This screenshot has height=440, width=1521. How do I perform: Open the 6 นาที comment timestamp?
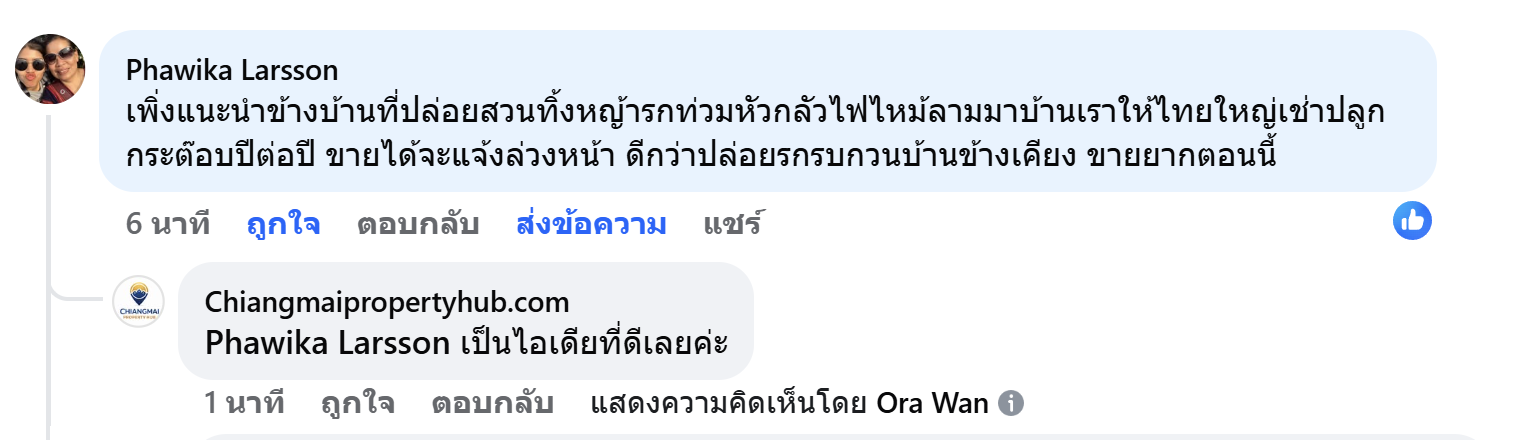point(168,224)
